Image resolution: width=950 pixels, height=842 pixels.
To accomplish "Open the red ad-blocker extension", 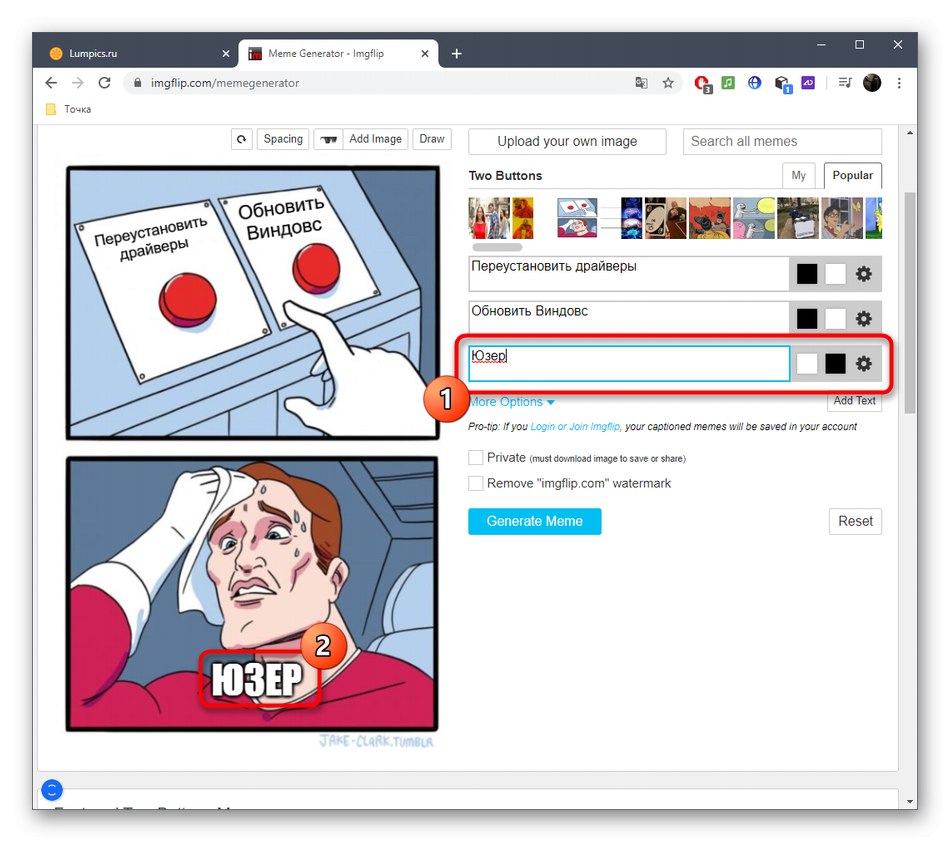I will point(702,84).
